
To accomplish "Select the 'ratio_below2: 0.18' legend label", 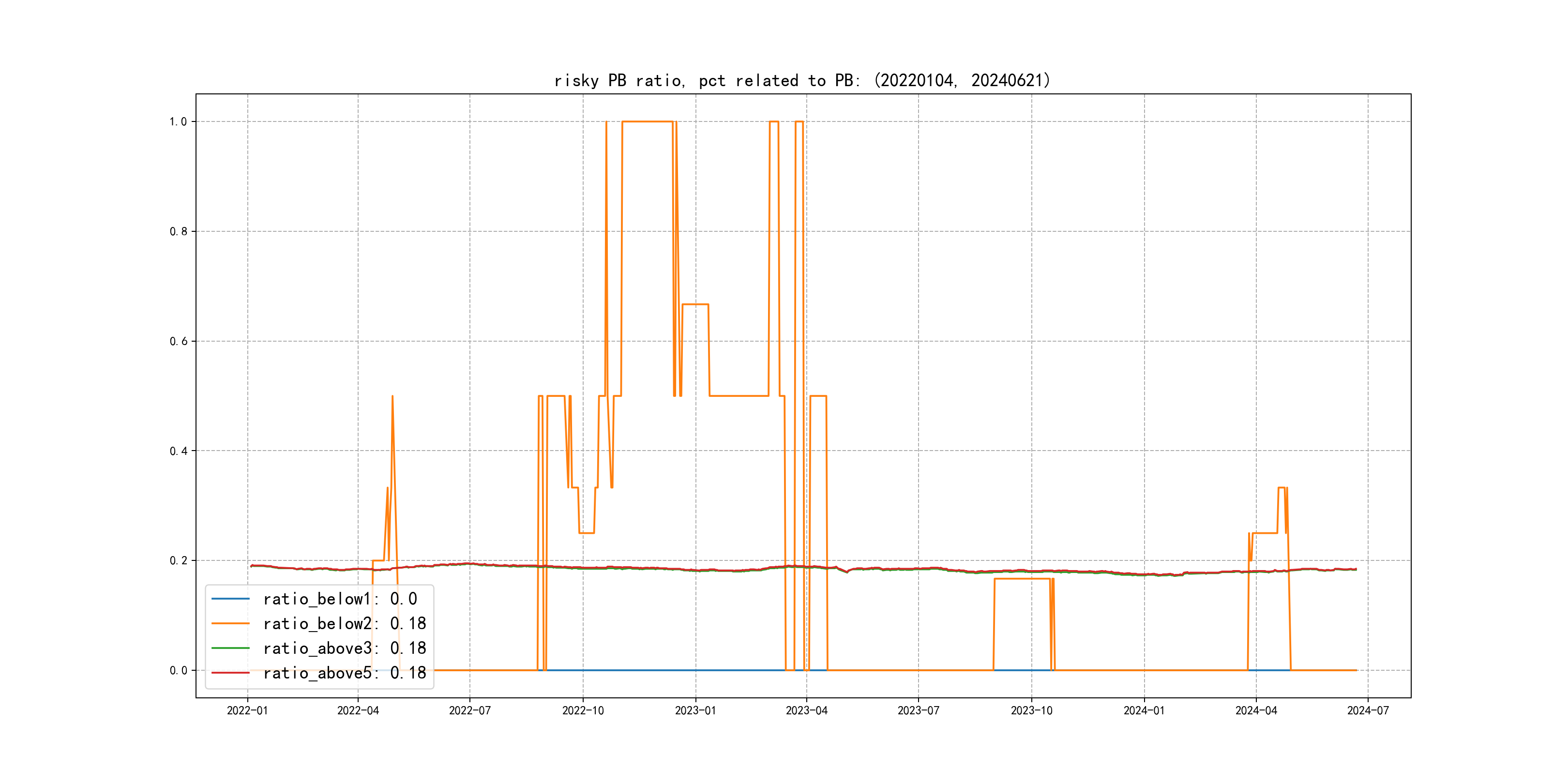I will [x=345, y=623].
